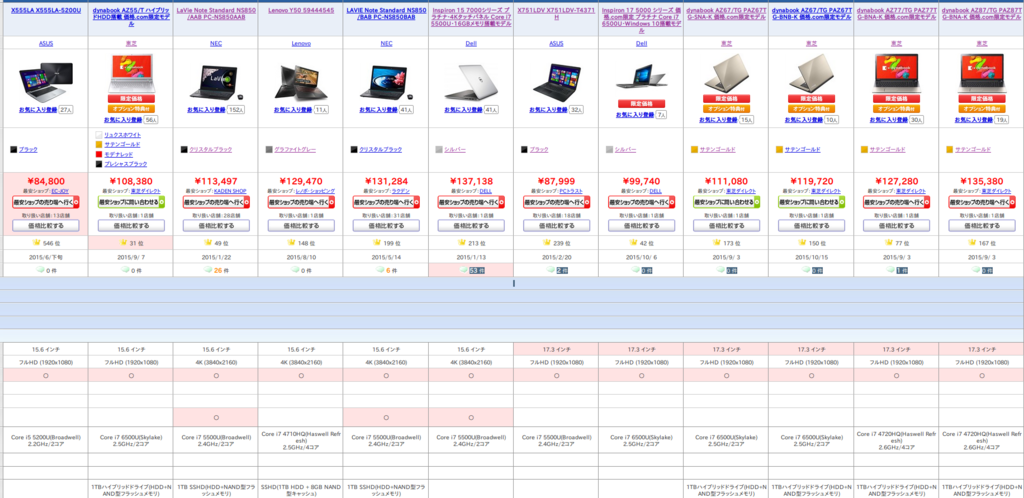
Task: Open the EC-JOY shop link
Action: pyautogui.click(x=59, y=191)
